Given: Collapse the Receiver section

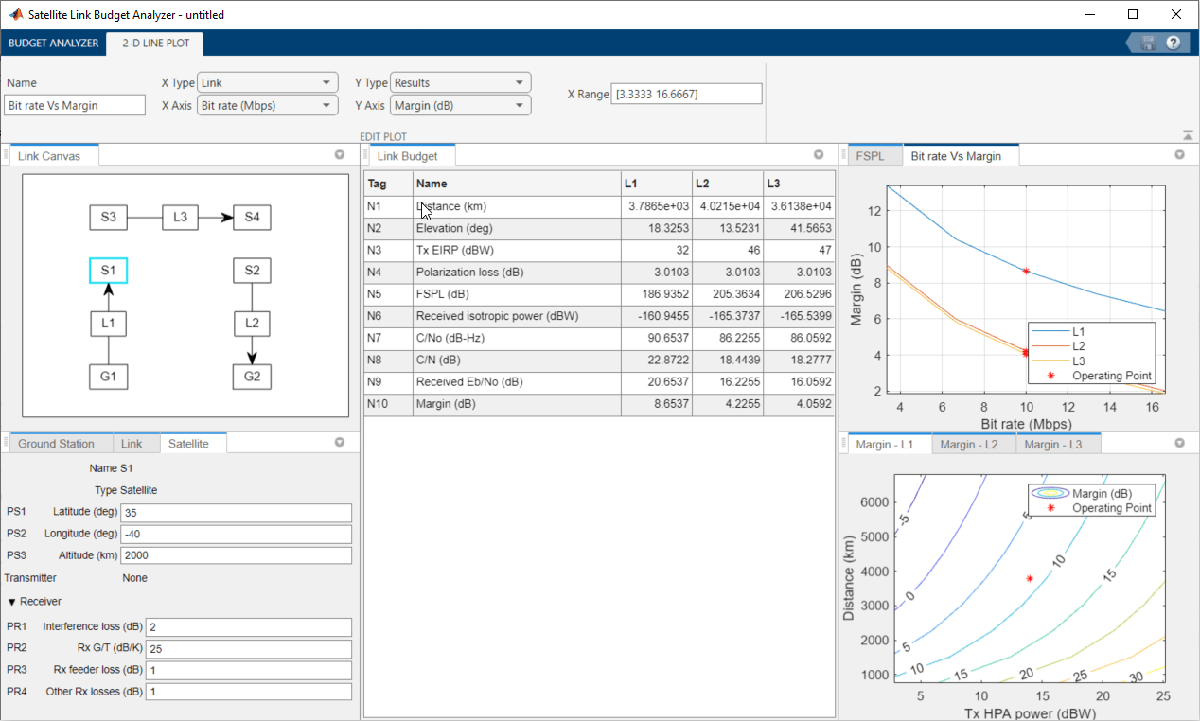Looking at the screenshot, I should 12,602.
